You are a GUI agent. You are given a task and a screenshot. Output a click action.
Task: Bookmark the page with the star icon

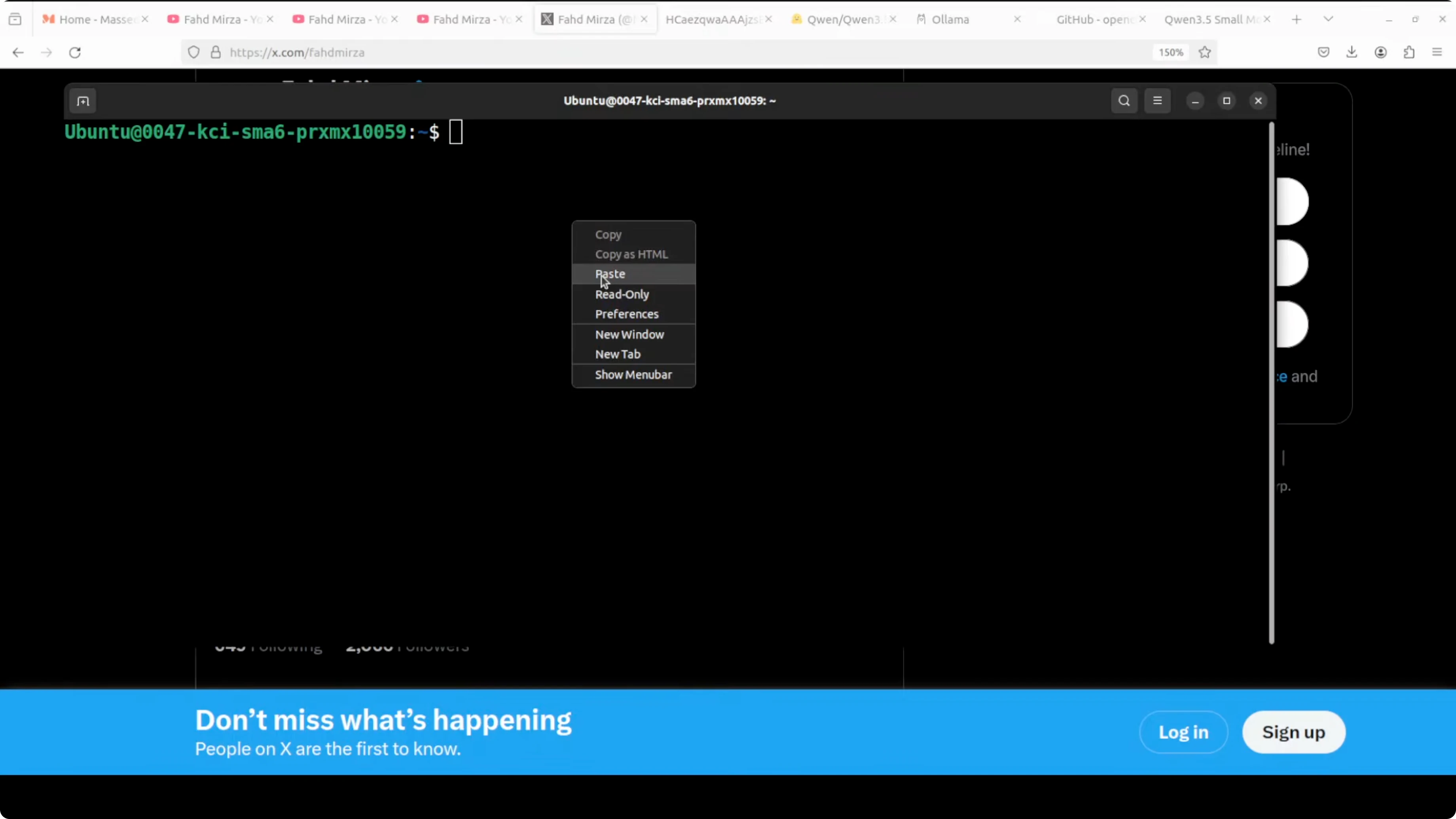tap(1204, 52)
